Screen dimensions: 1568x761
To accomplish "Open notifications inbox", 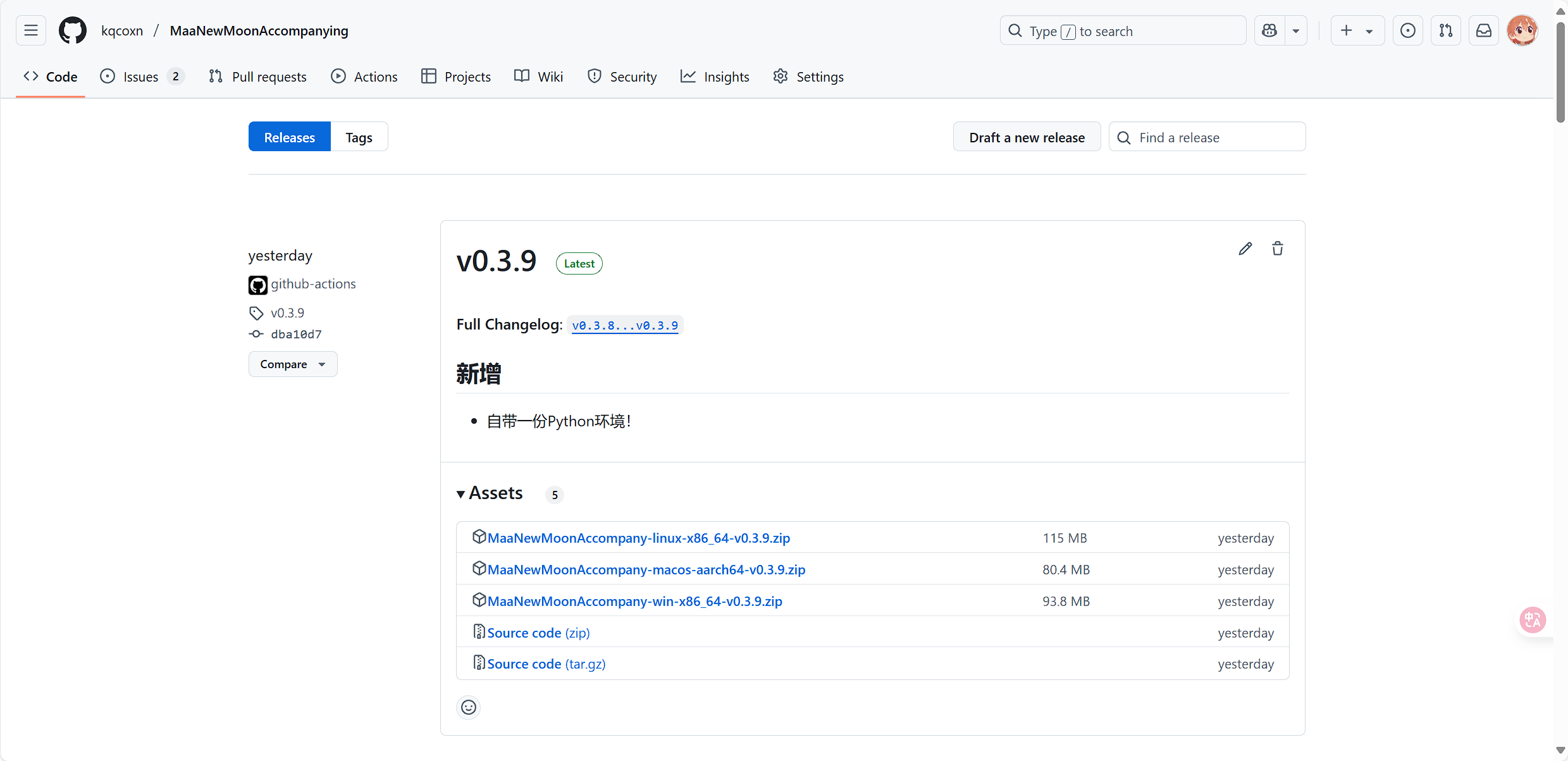I will (1484, 30).
